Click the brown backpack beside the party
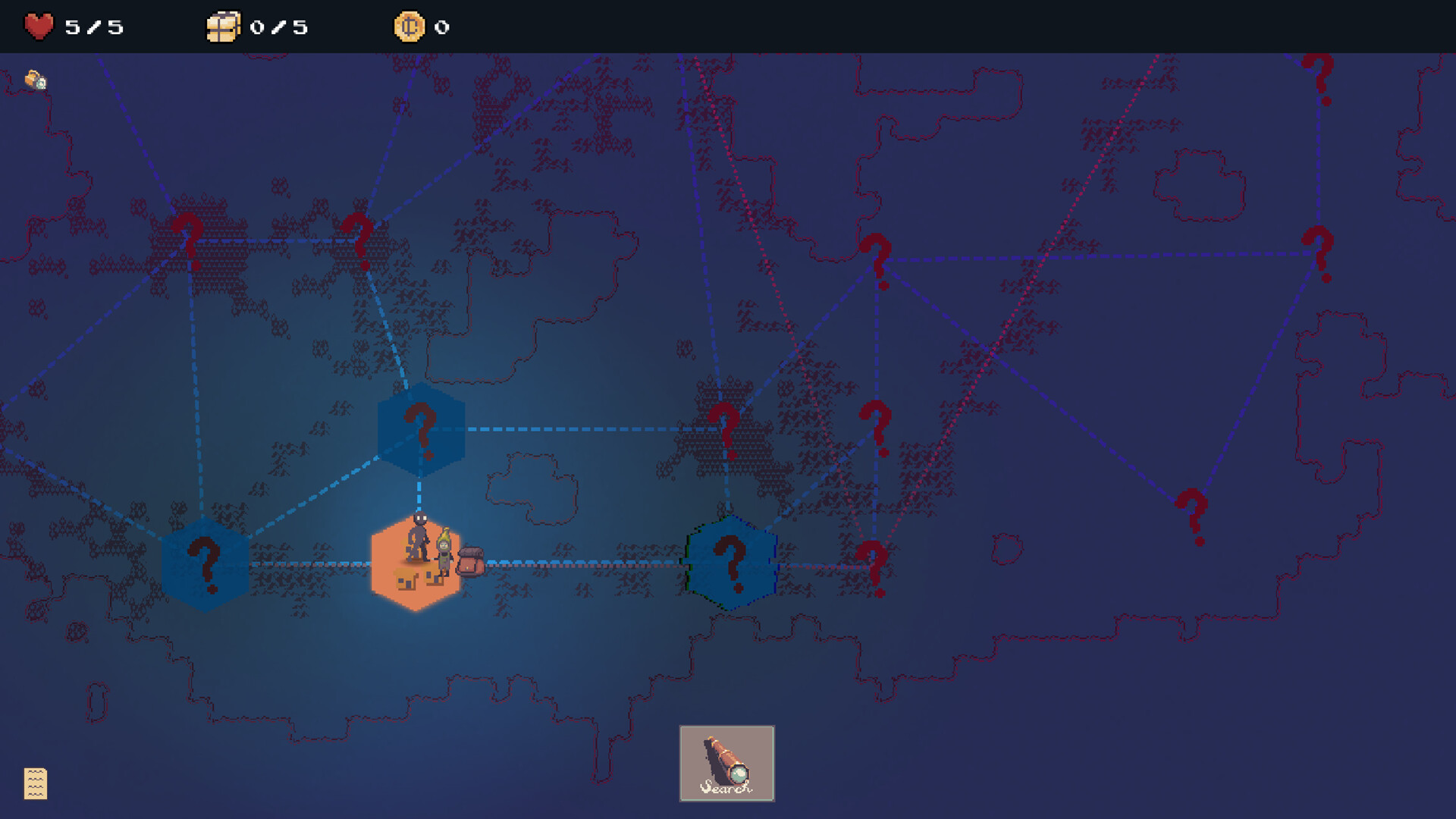Screen dimensions: 1456x819 point(470,562)
